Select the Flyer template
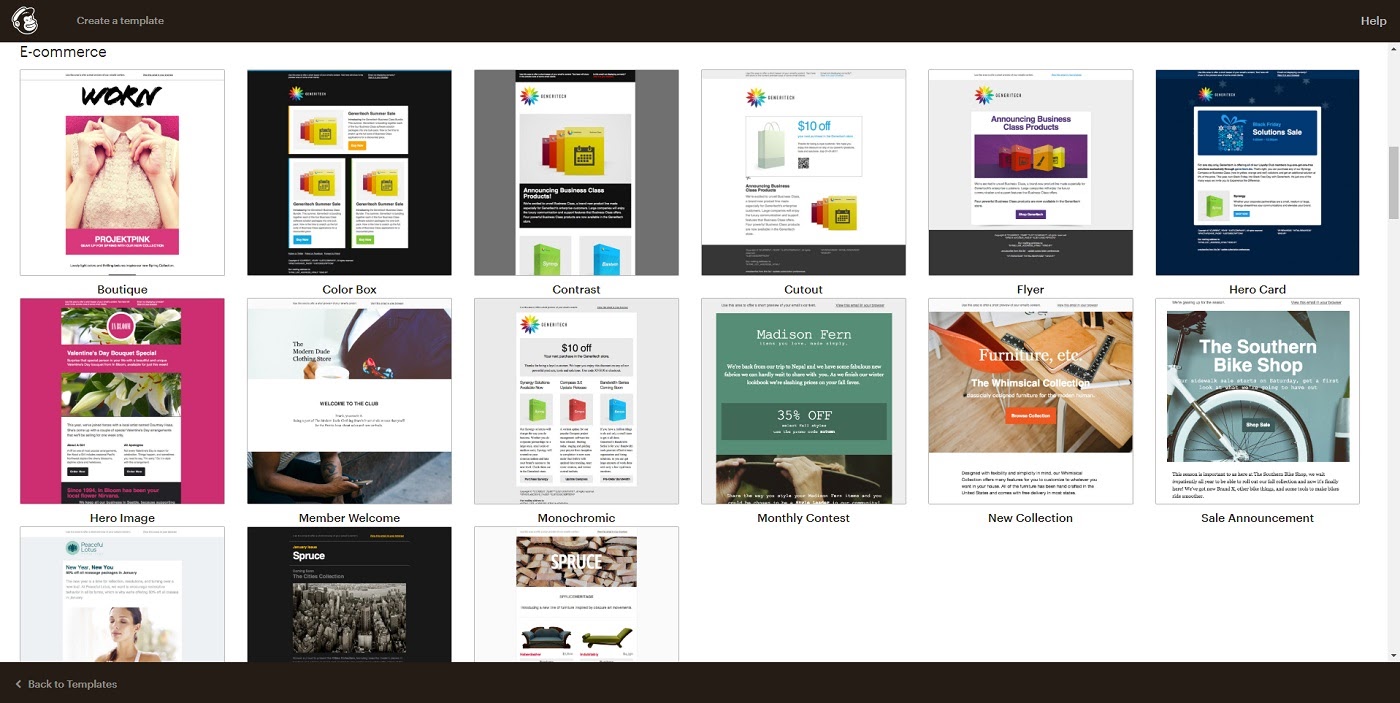Viewport: 1400px width, 703px height. (x=1030, y=171)
